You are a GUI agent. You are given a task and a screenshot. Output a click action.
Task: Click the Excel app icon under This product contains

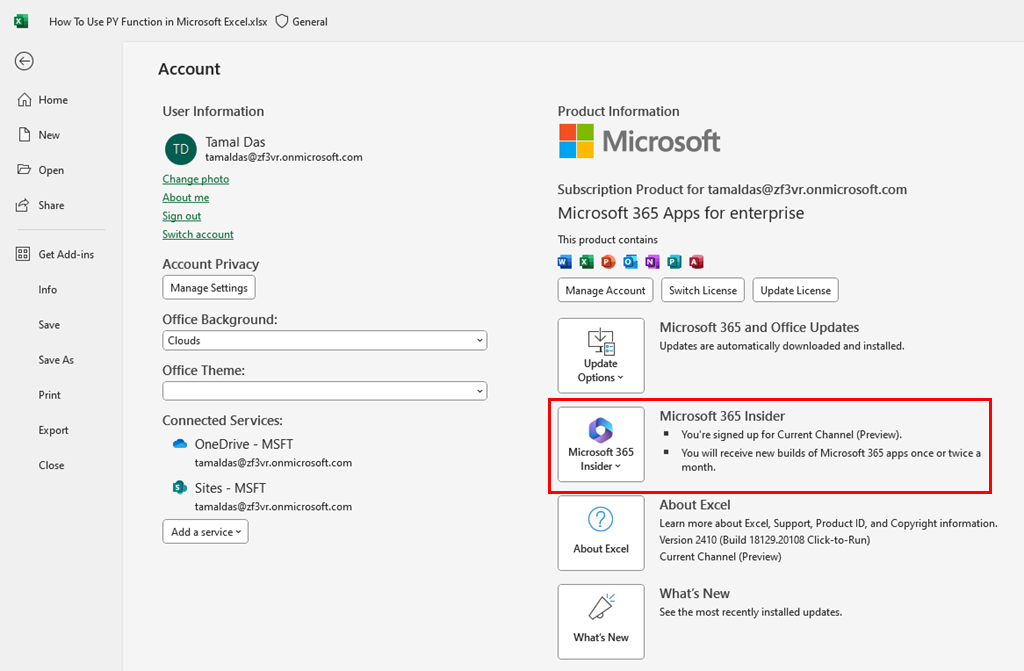tap(586, 262)
